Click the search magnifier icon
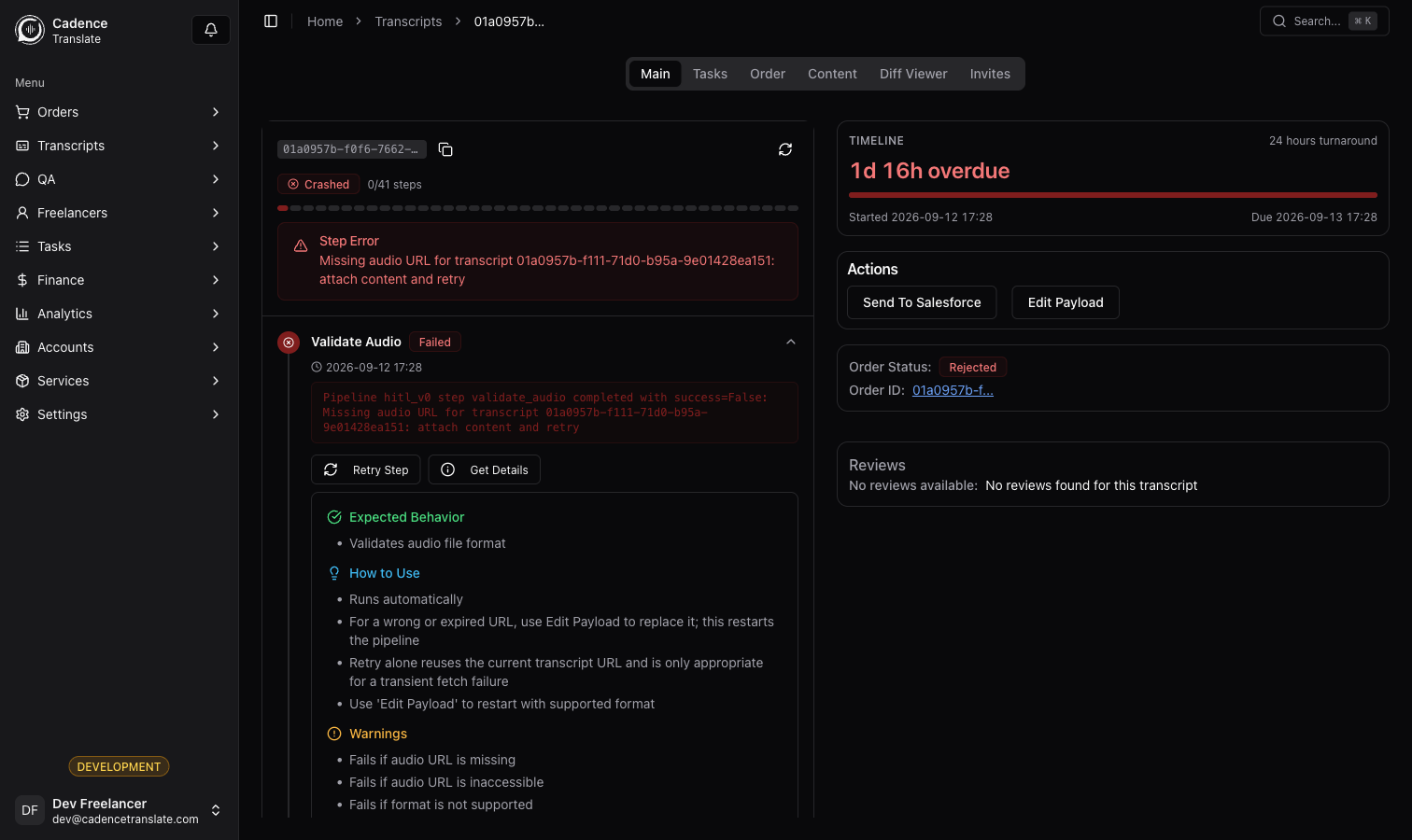 pyautogui.click(x=1279, y=21)
